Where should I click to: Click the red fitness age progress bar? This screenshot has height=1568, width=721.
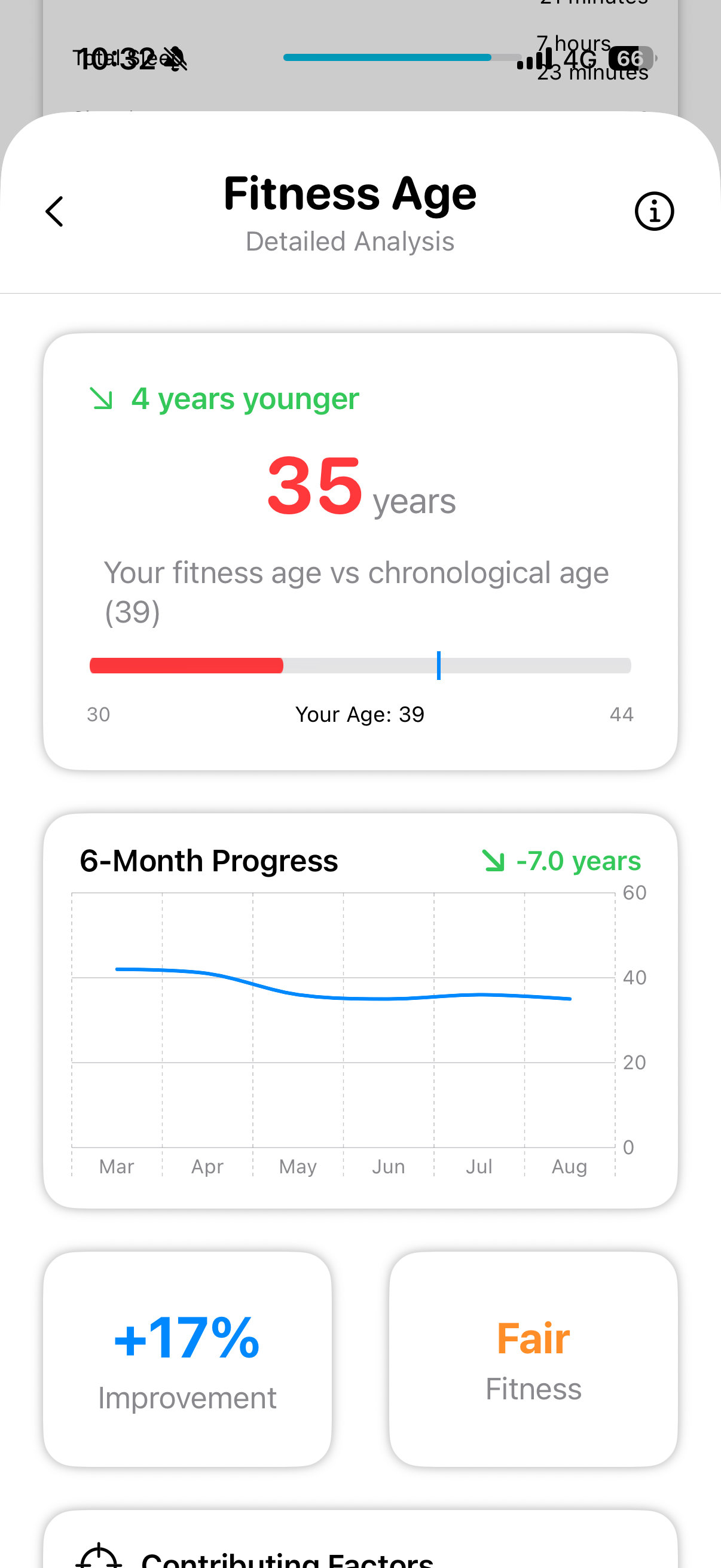186,666
